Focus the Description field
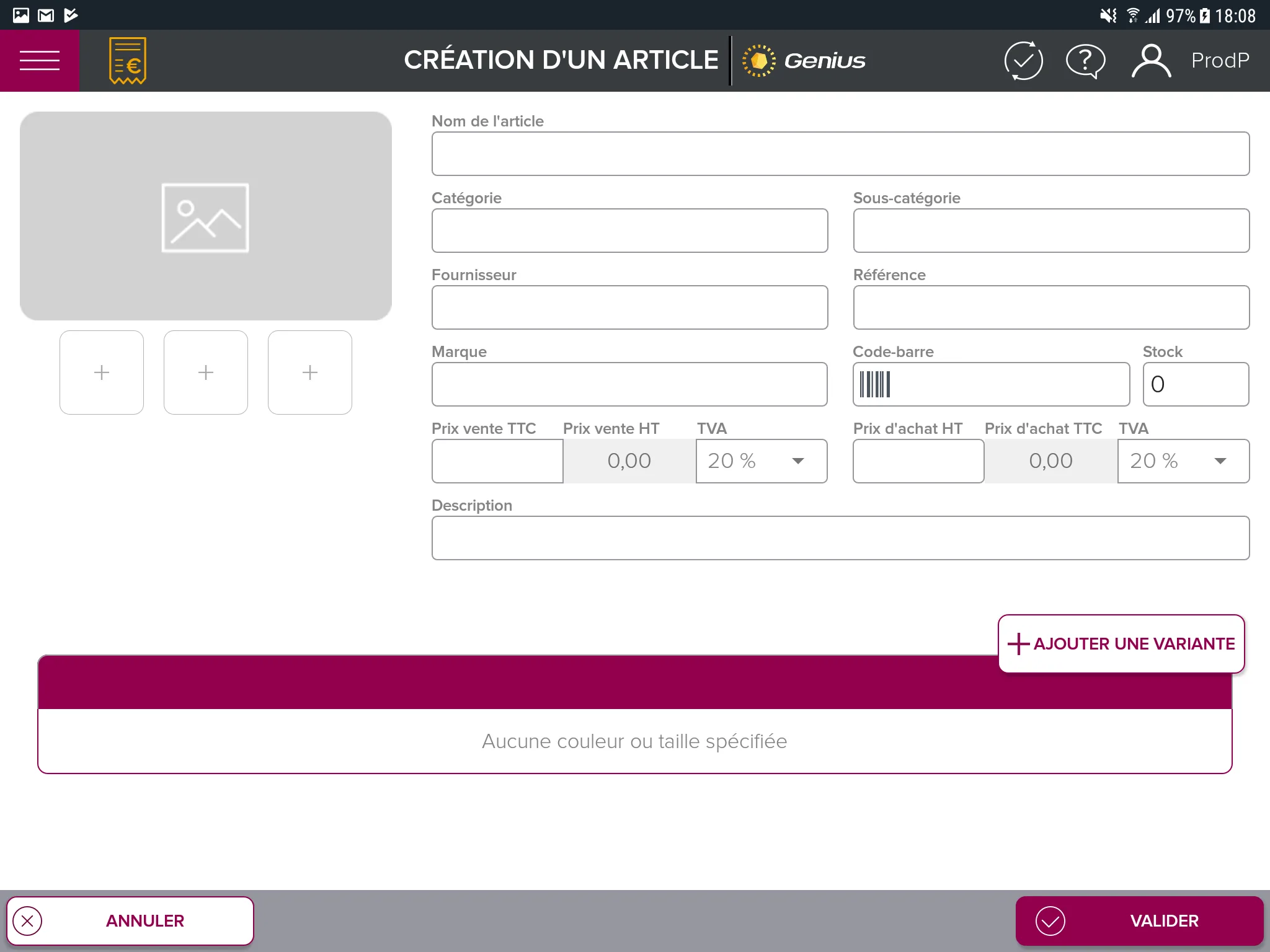Screen dimensions: 1270x952 [x=840, y=538]
